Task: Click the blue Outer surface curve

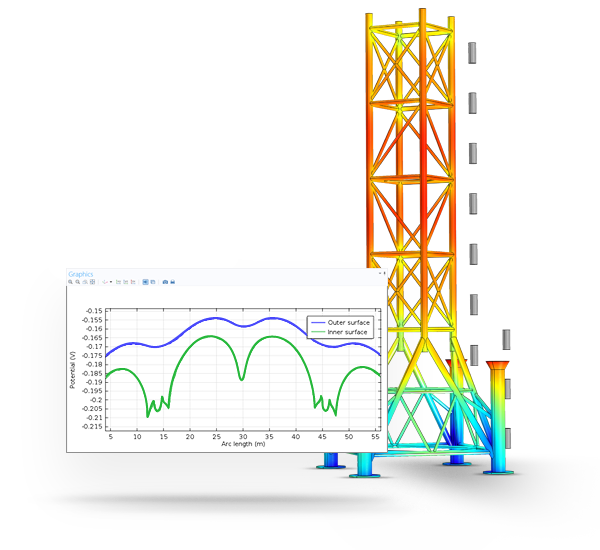Action: tap(216, 318)
